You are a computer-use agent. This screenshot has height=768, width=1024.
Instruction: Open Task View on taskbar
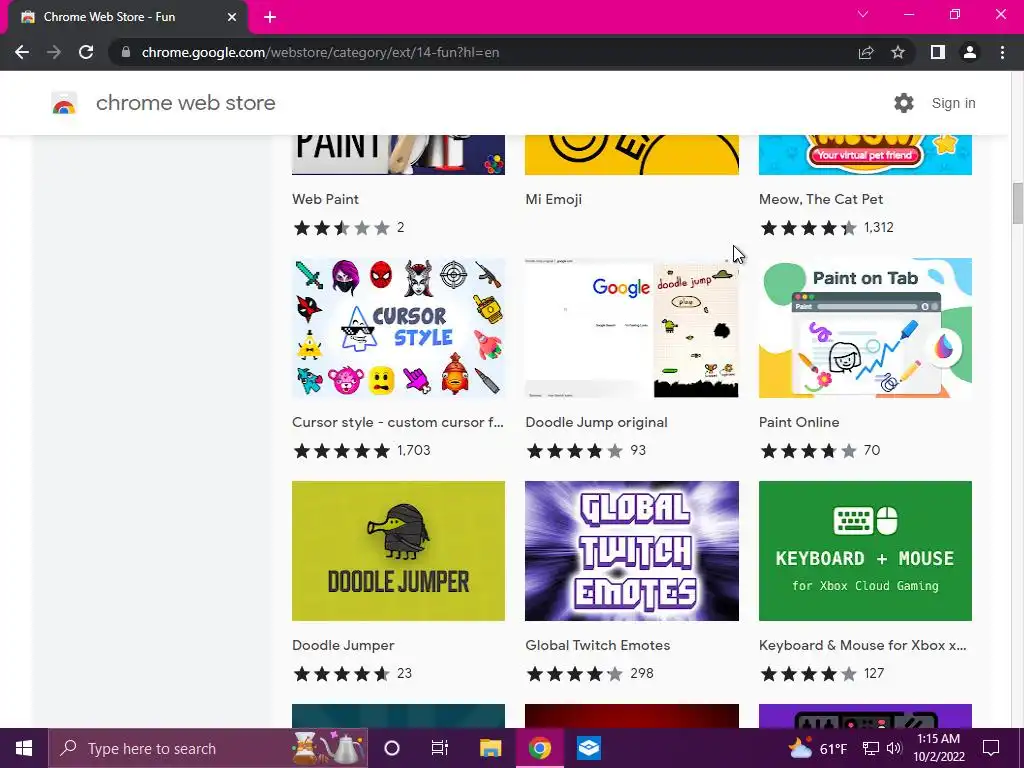point(440,748)
